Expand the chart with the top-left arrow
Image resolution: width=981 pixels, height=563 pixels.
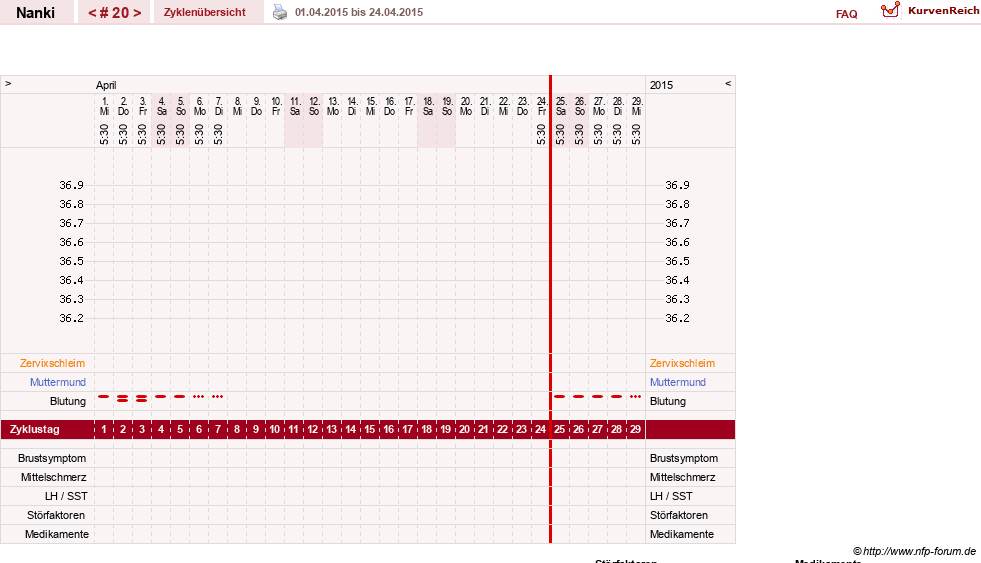pos(8,83)
